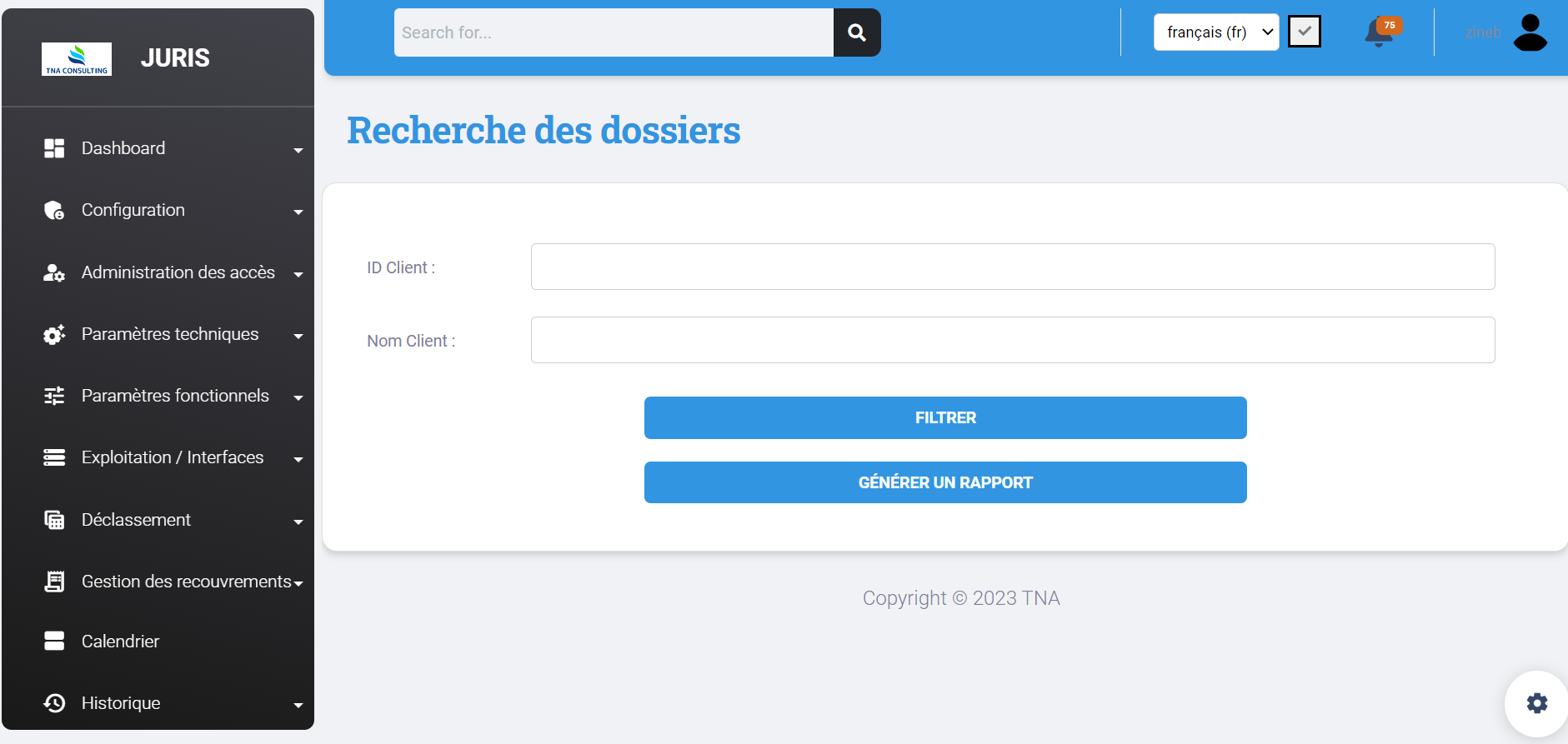
Task: Toggle the checkbox next to language selector
Action: (1304, 32)
